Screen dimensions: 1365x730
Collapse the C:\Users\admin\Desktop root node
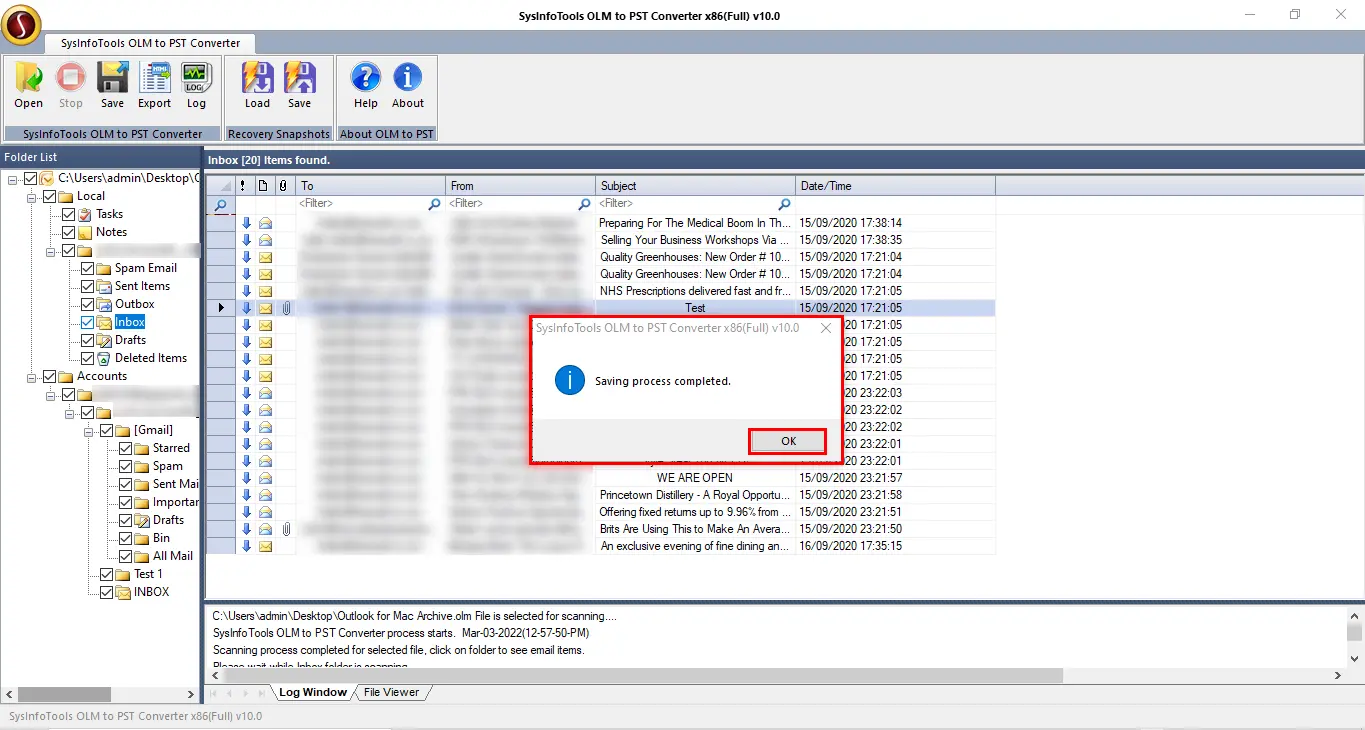(x=13, y=178)
